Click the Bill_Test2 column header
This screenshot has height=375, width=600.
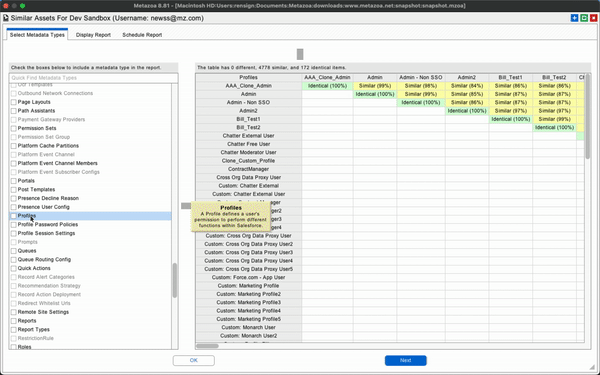click(x=554, y=77)
